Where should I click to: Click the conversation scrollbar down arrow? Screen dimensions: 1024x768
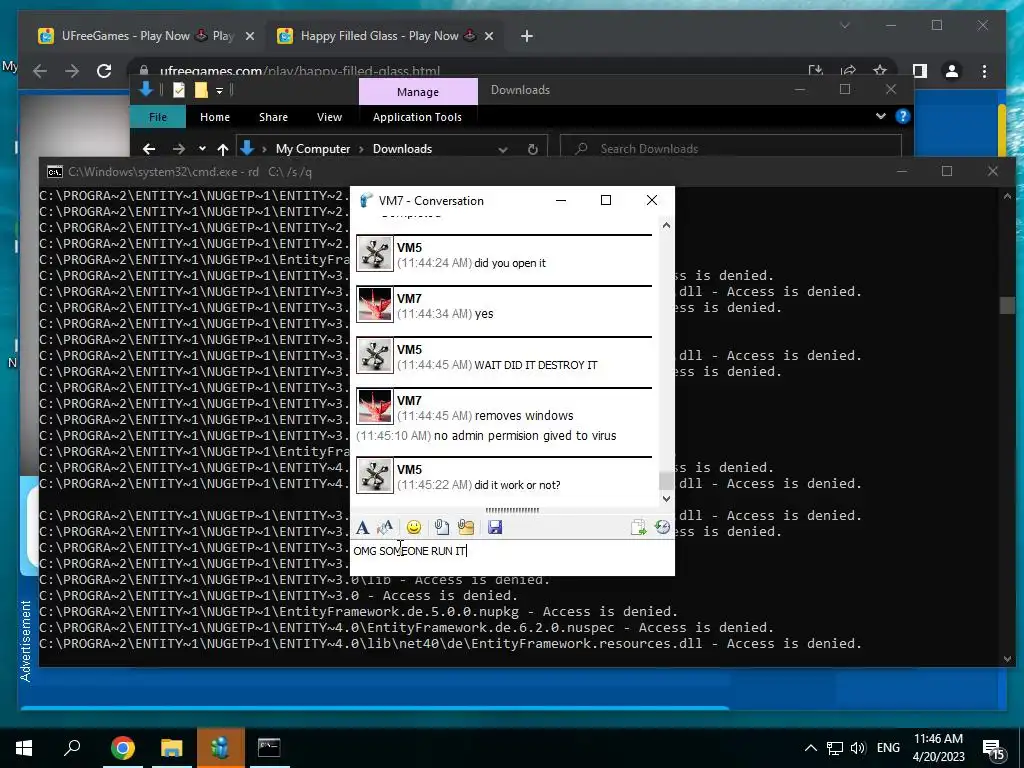point(666,498)
